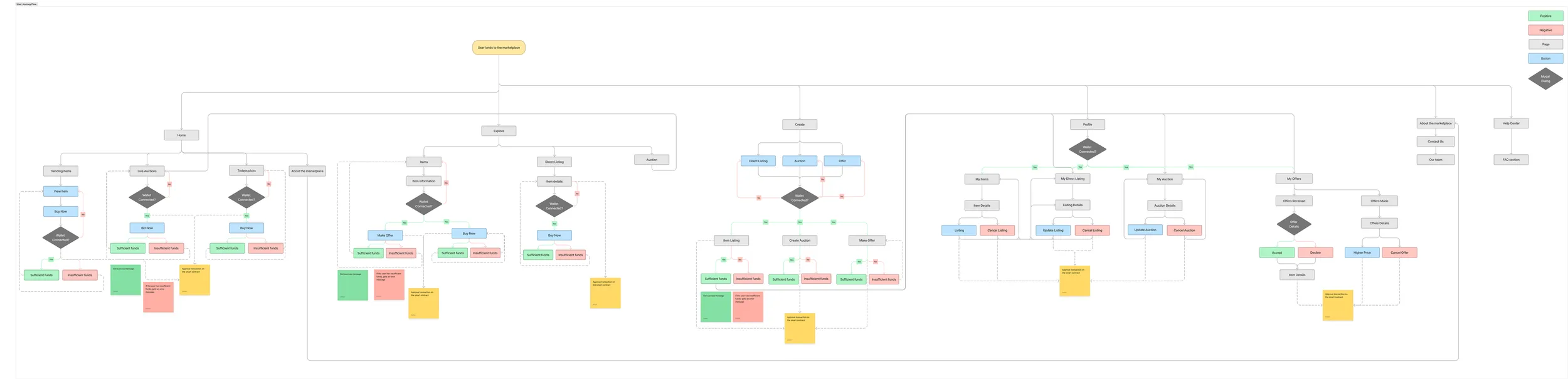This screenshot has height=379, width=1568.
Task: Select the red Cancel Offer node
Action: coord(1399,252)
